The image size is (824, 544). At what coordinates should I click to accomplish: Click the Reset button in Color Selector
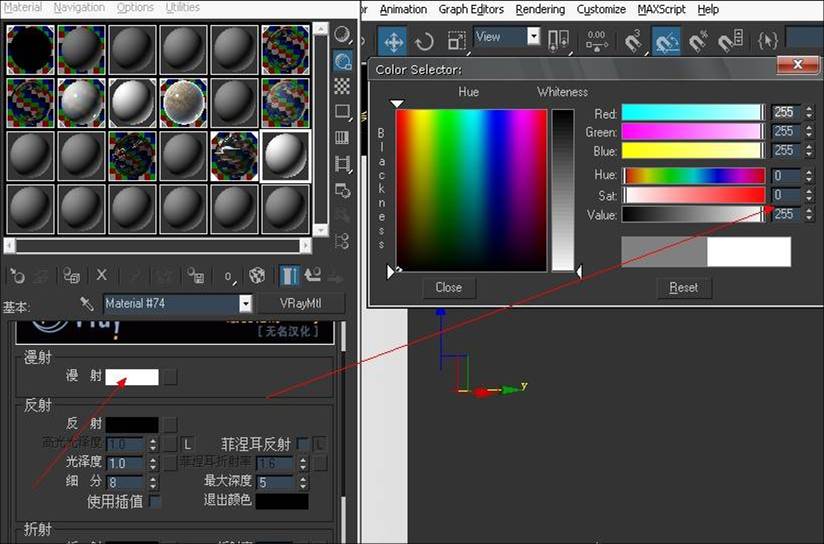684,288
